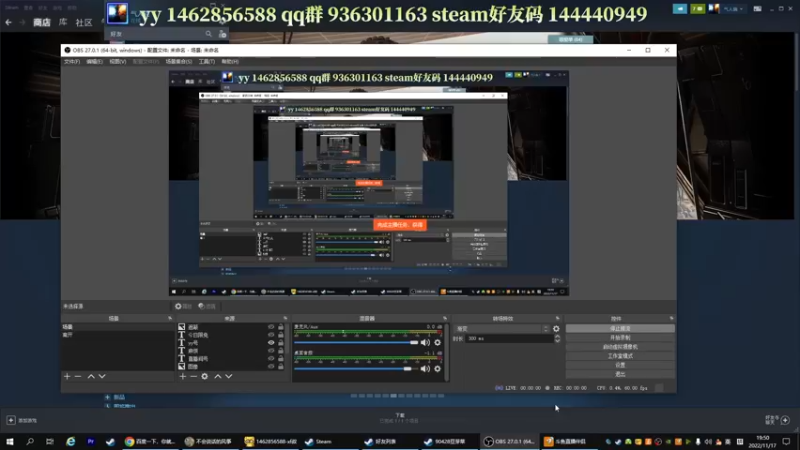
Task: Open transition properties gear icon
Action: tap(556, 329)
